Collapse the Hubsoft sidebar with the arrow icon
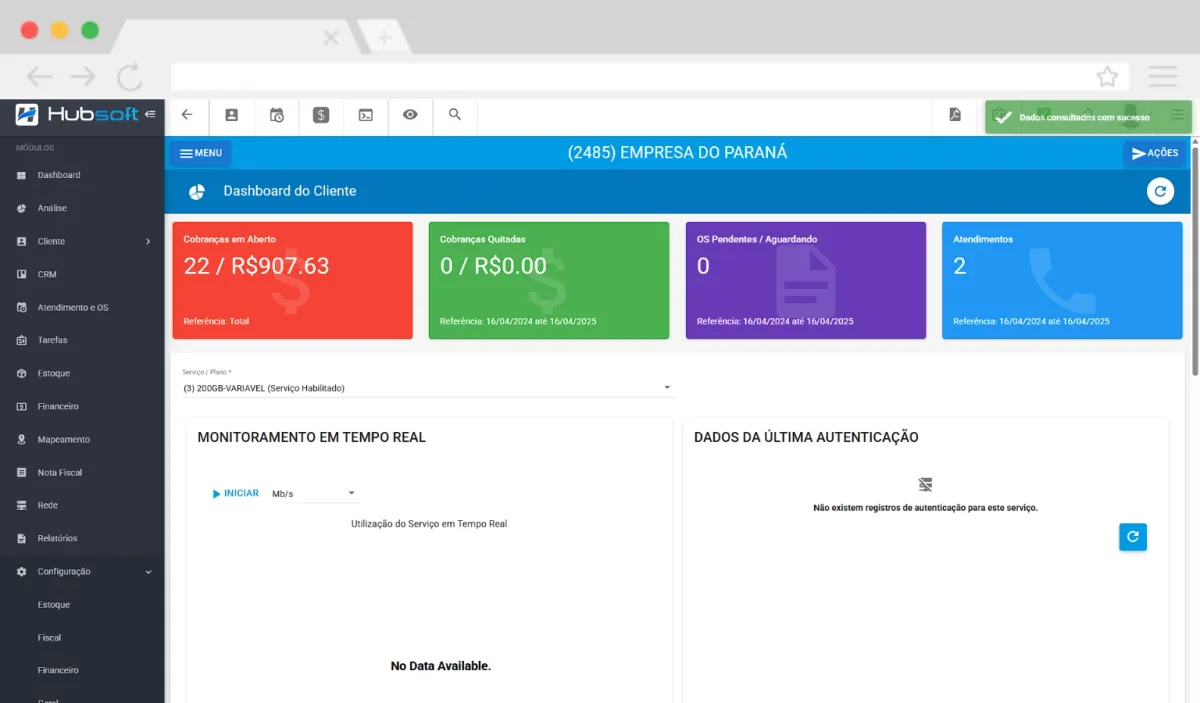 150,114
